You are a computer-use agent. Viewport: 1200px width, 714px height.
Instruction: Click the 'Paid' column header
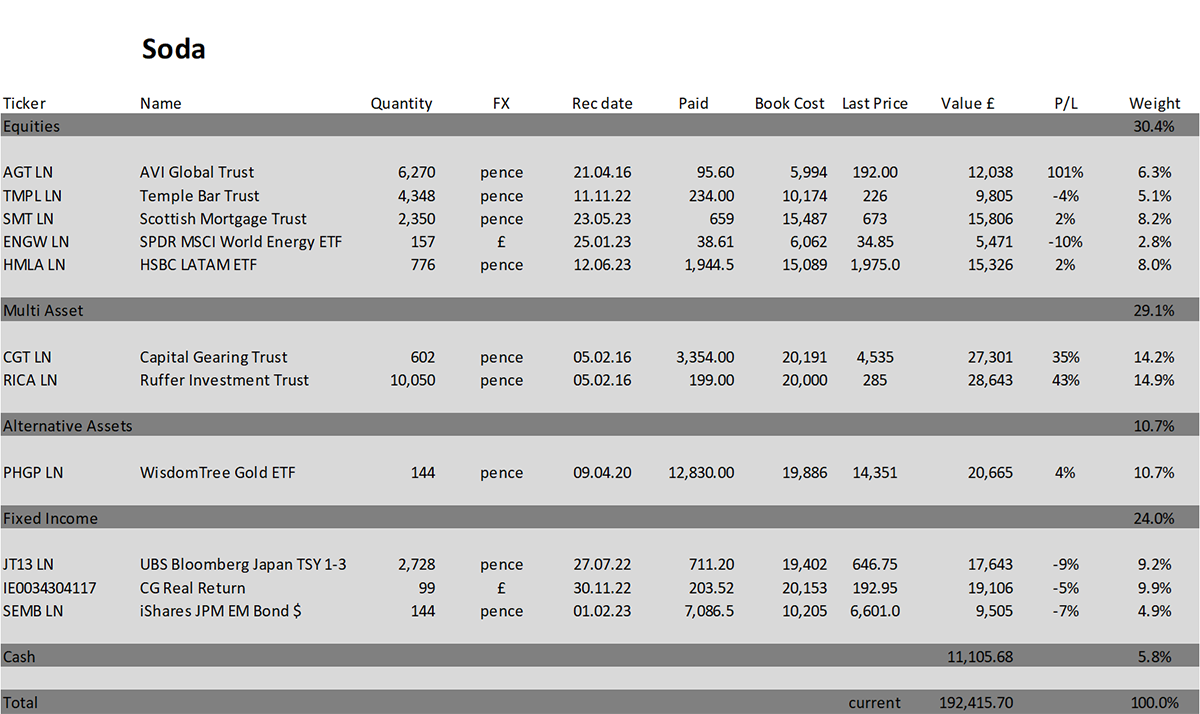click(693, 103)
